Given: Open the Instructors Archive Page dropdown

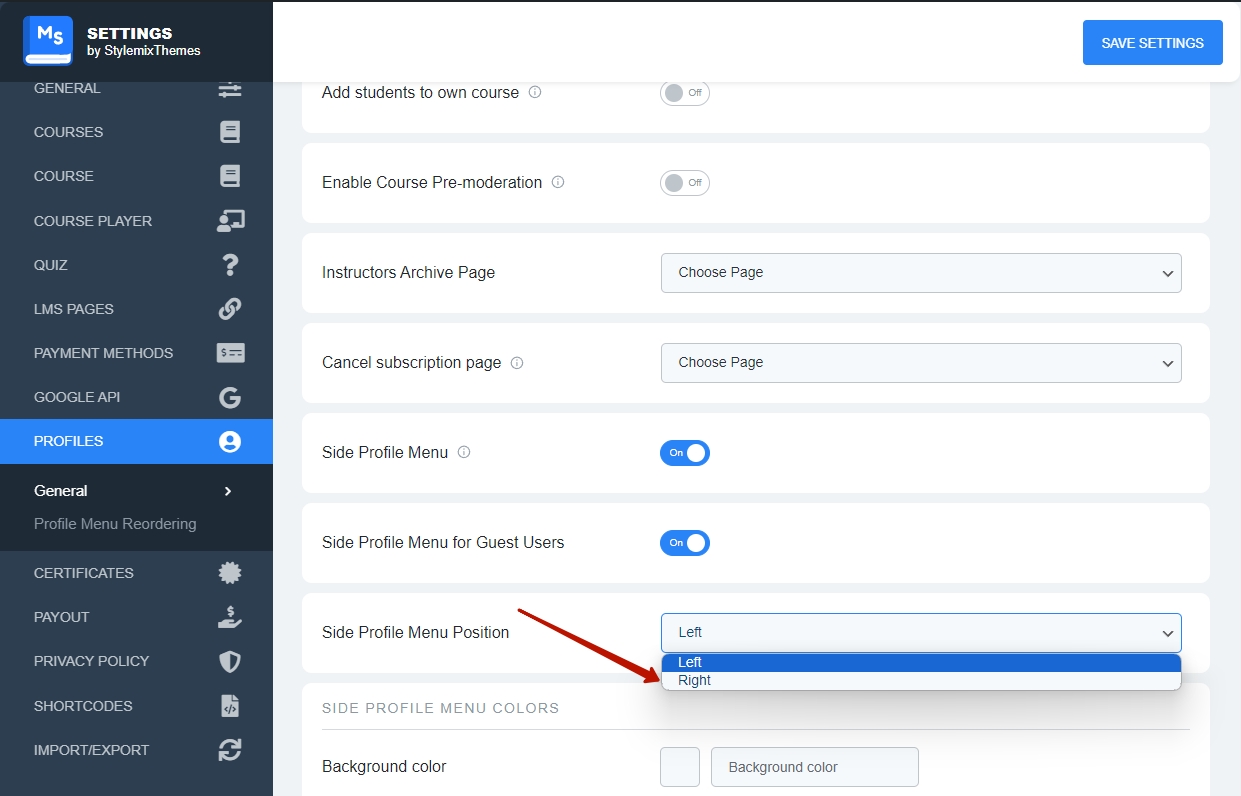Looking at the screenshot, I should [x=920, y=273].
